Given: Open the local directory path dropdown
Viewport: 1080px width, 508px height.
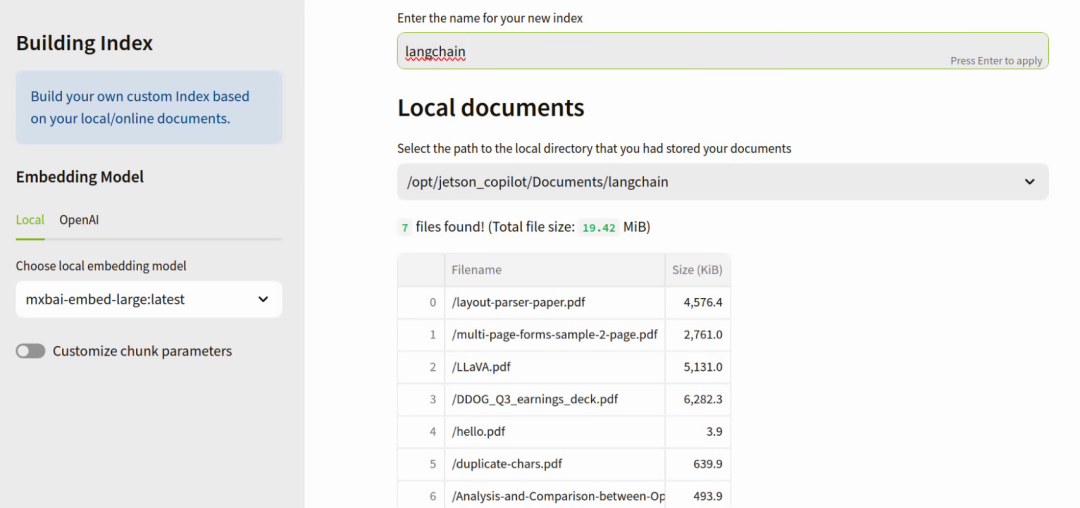Looking at the screenshot, I should (723, 182).
